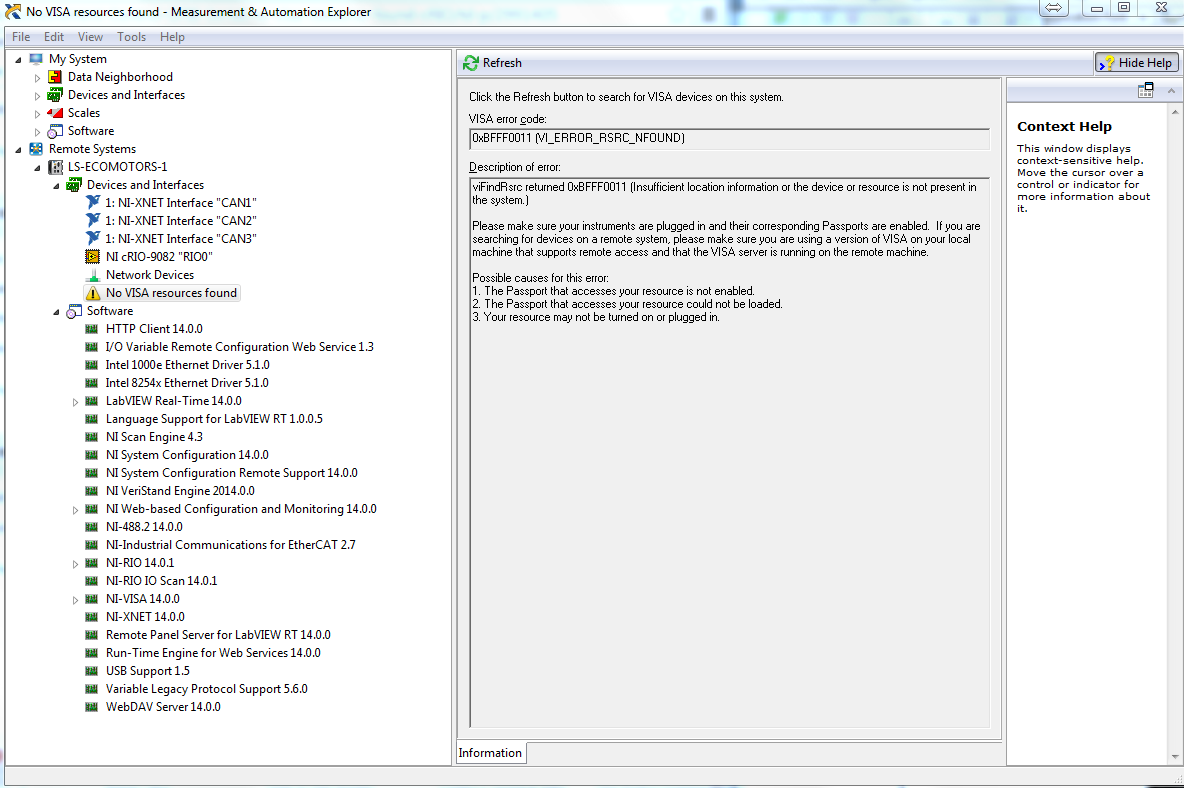The width and height of the screenshot is (1184, 788).
Task: Select Remote Panel Server for LabVIEW RT
Action: pyautogui.click(x=217, y=635)
